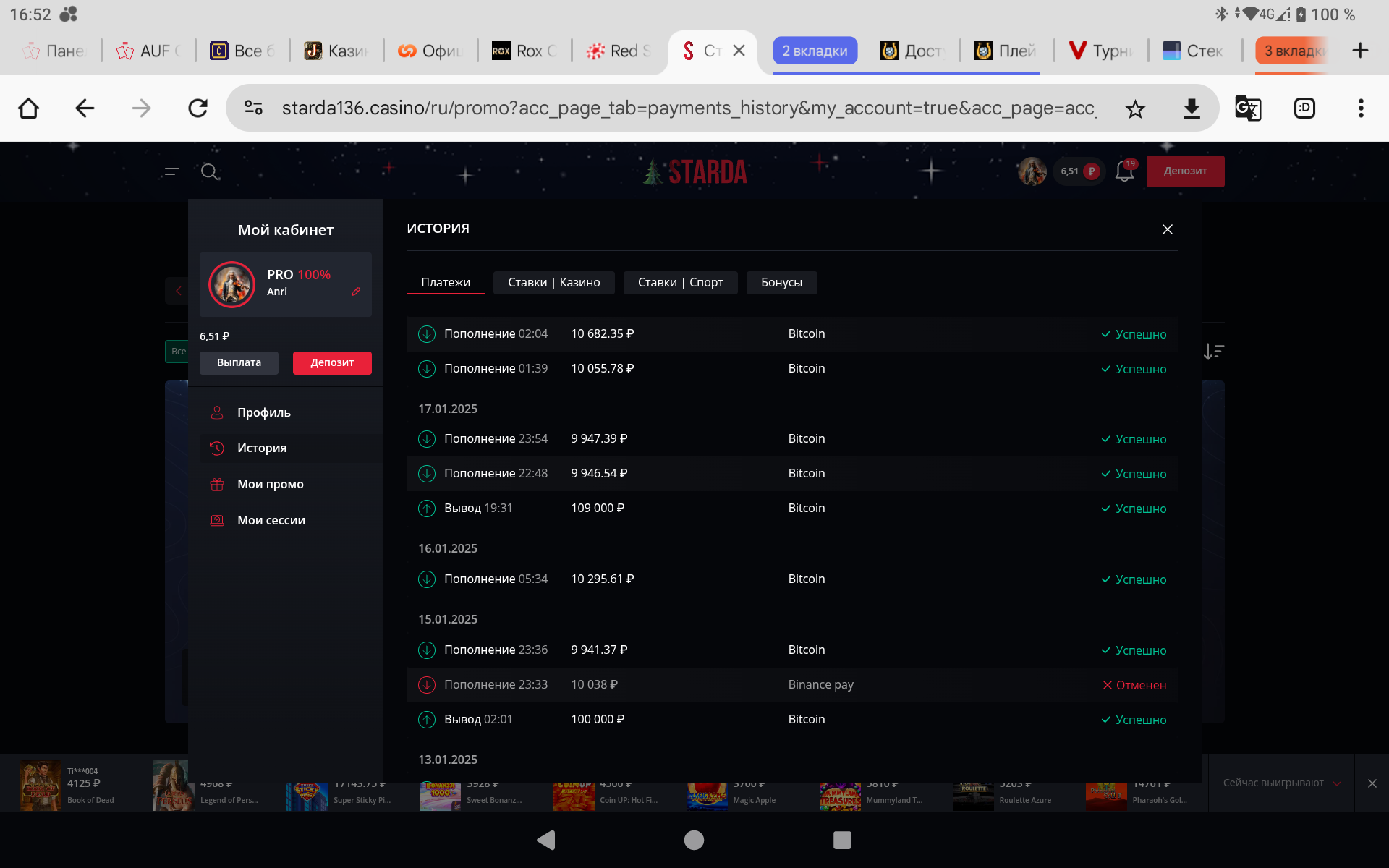Close the История dialog
Image resolution: width=1389 pixels, height=868 pixels.
click(1167, 229)
